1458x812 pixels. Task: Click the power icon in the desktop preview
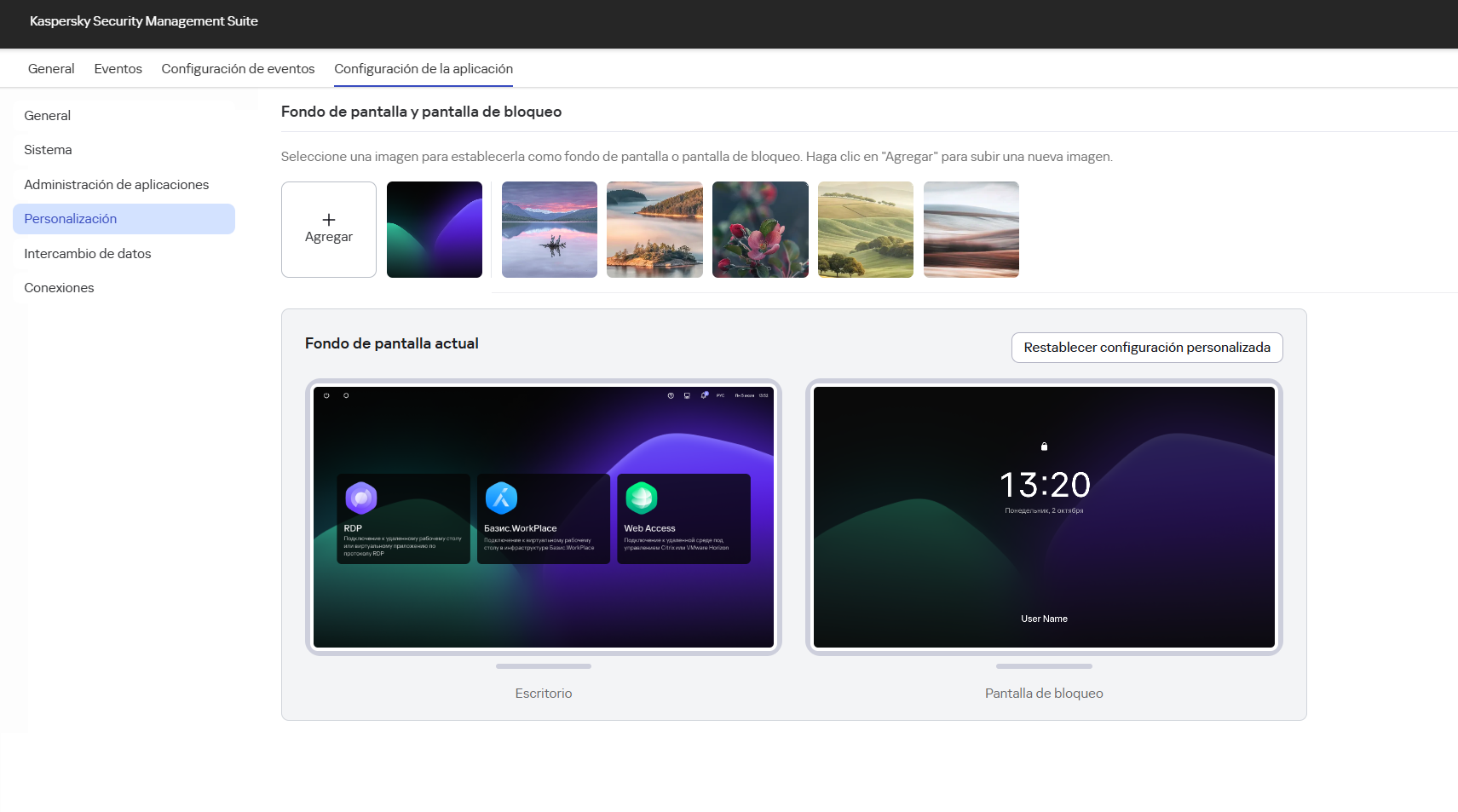[326, 395]
